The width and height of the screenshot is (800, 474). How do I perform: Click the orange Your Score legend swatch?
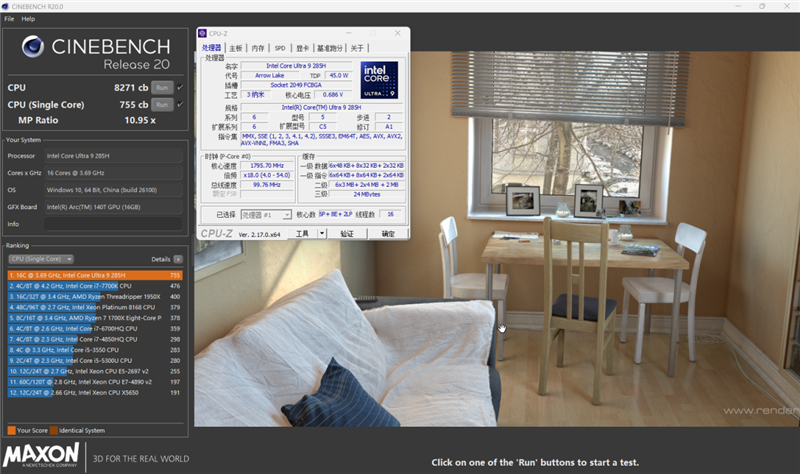[x=11, y=430]
